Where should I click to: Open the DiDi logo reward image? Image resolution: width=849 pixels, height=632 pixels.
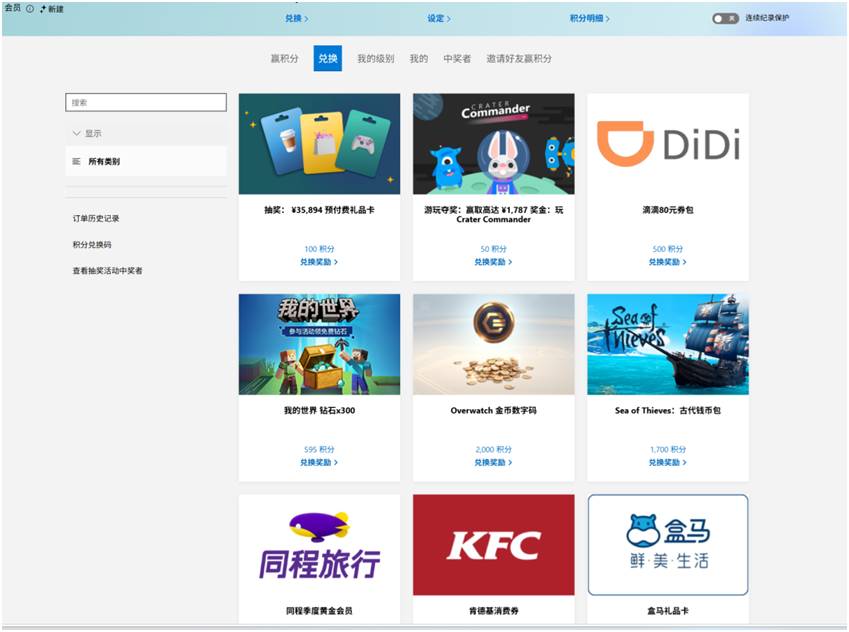668,144
